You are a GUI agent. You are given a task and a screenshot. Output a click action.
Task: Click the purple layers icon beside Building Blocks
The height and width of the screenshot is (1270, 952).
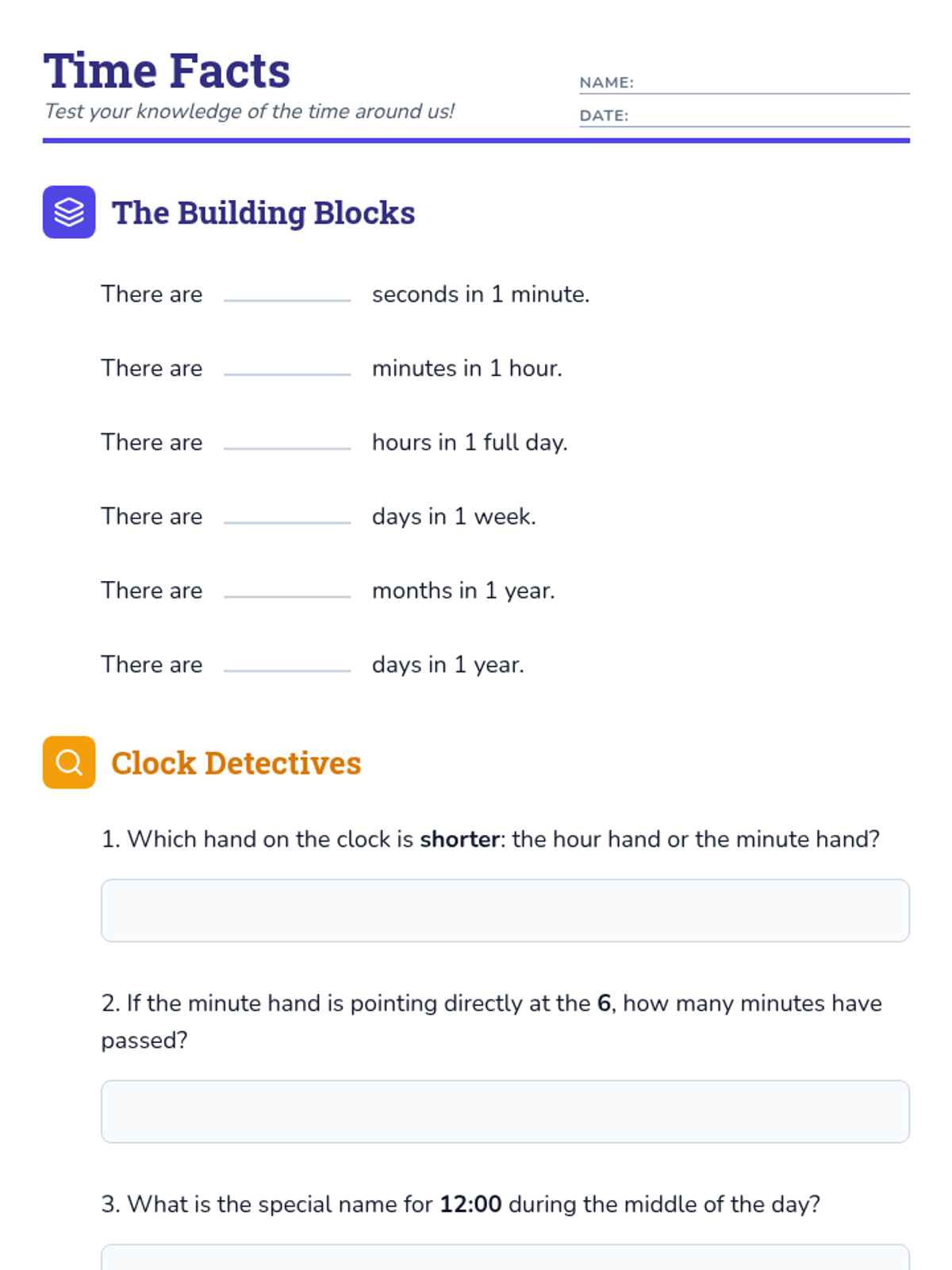69,212
